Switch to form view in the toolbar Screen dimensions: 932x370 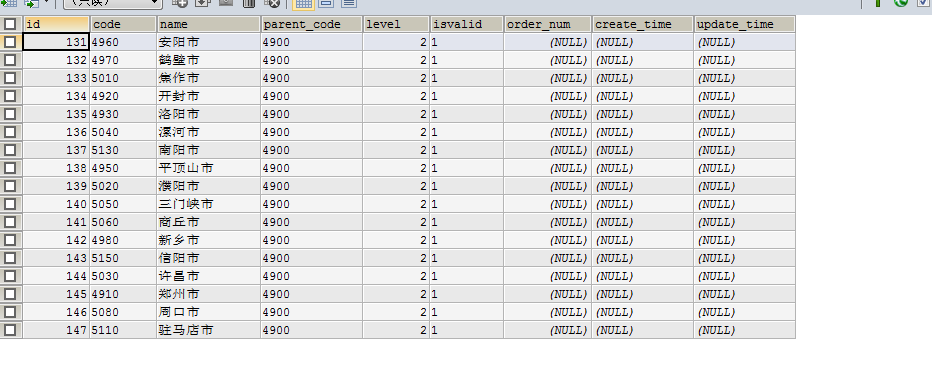tap(326, 3)
